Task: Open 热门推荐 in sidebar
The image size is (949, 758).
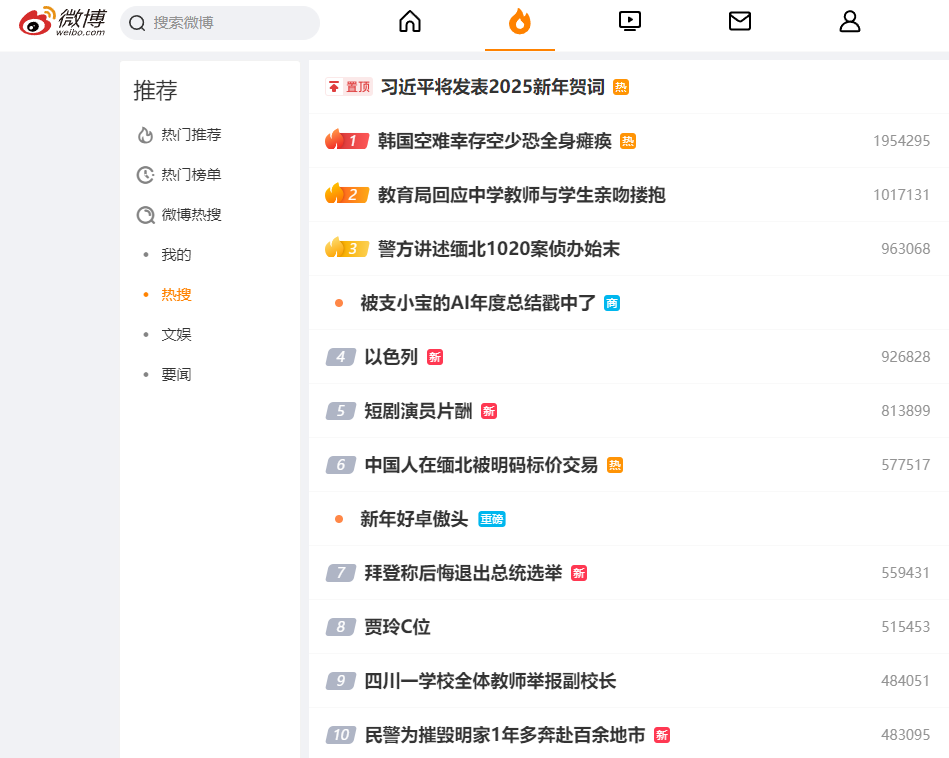Action: 191,135
